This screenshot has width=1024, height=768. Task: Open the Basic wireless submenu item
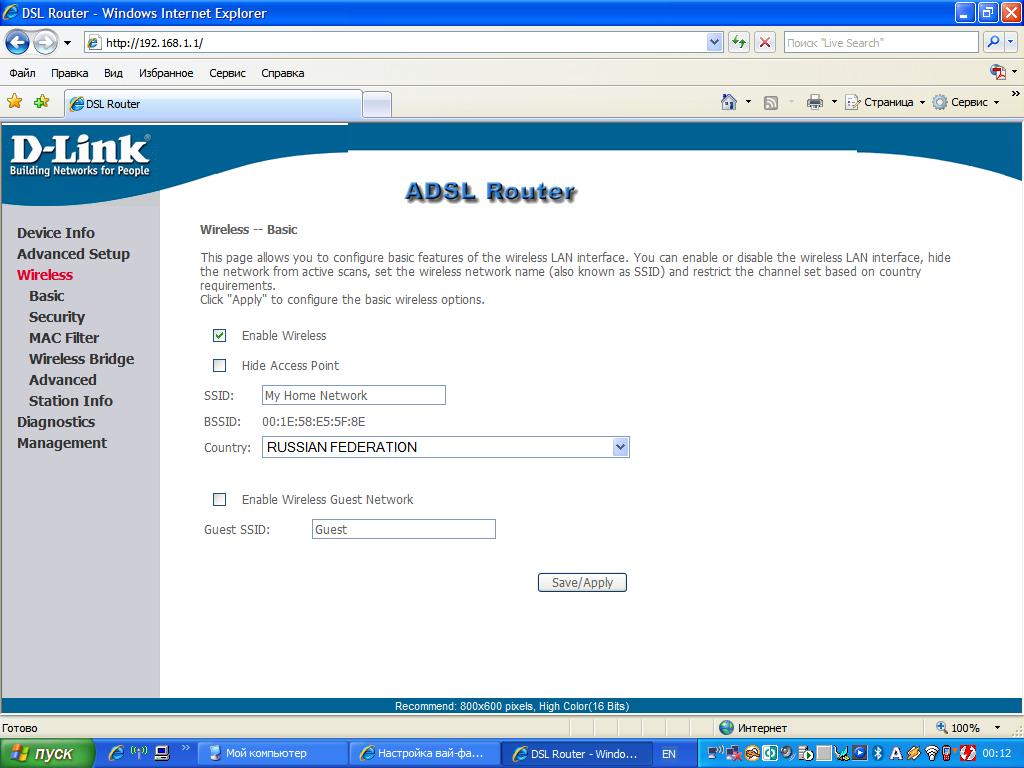(46, 296)
